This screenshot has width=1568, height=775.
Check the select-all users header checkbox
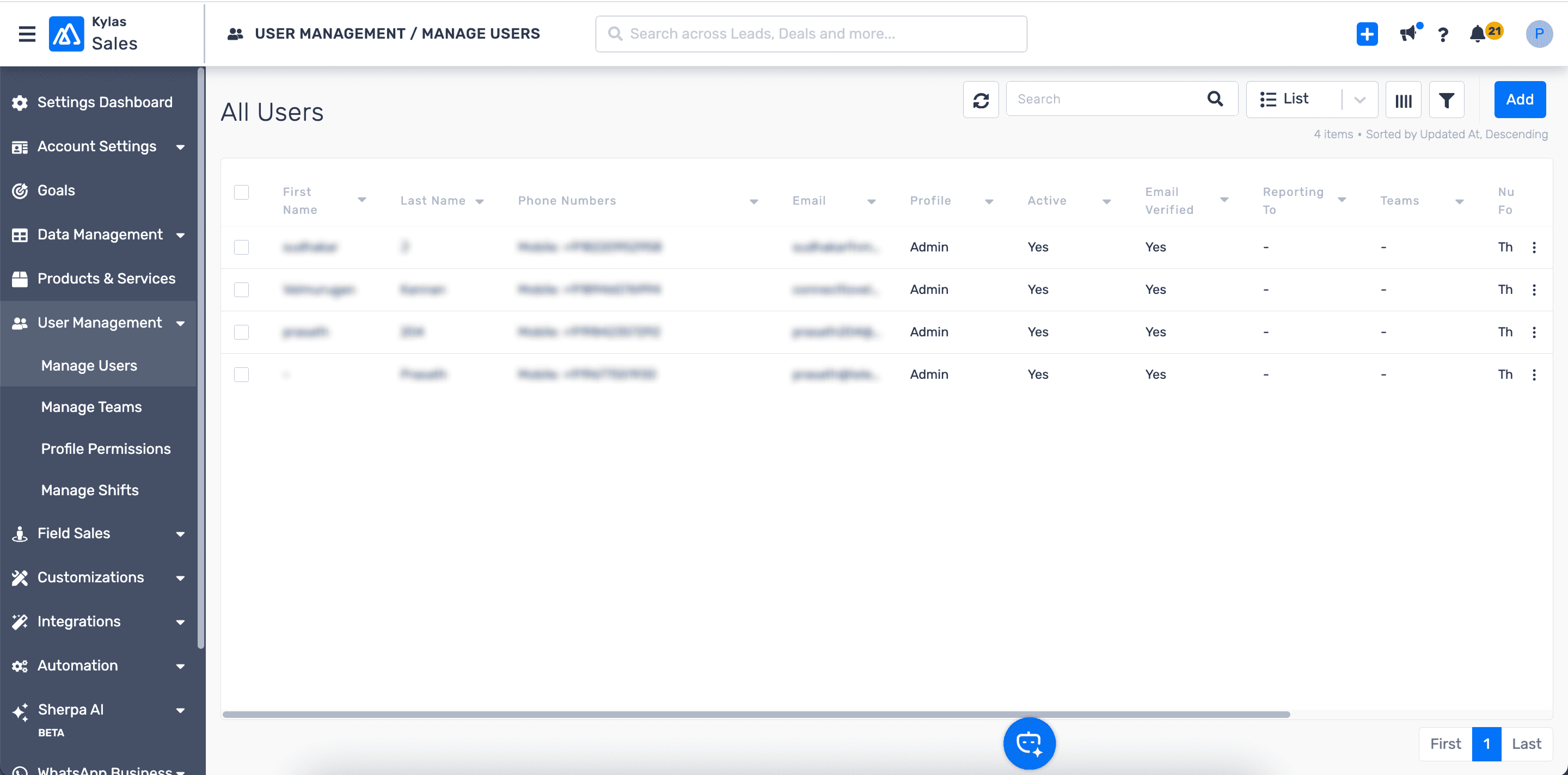(242, 192)
